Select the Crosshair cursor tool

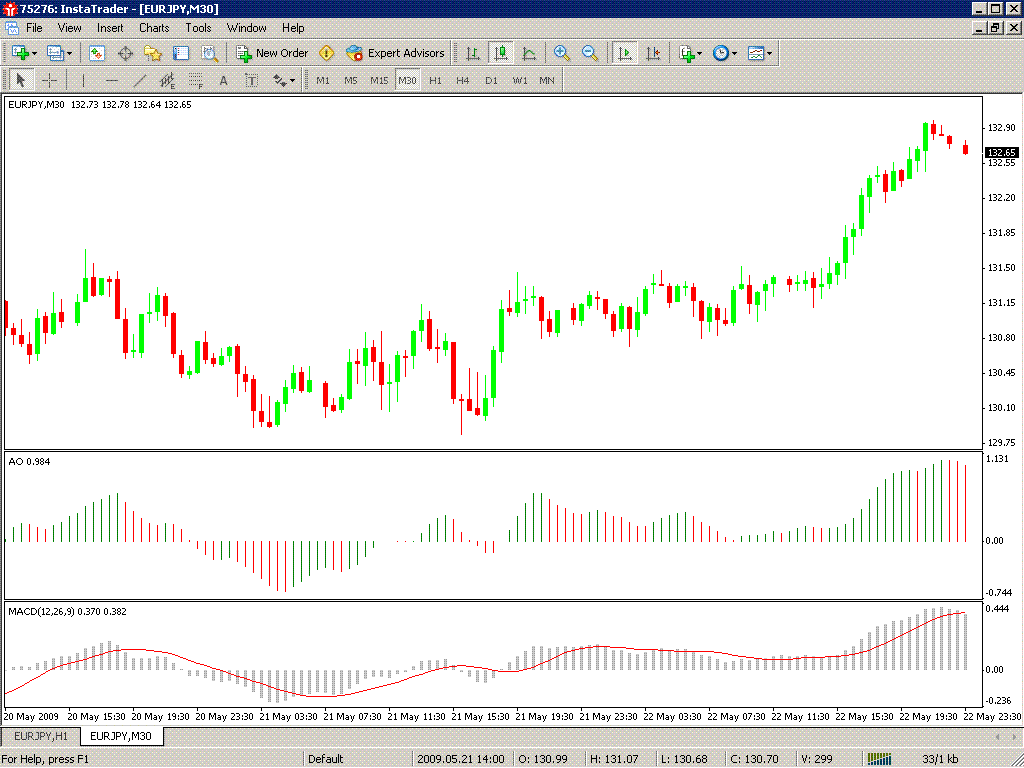50,80
